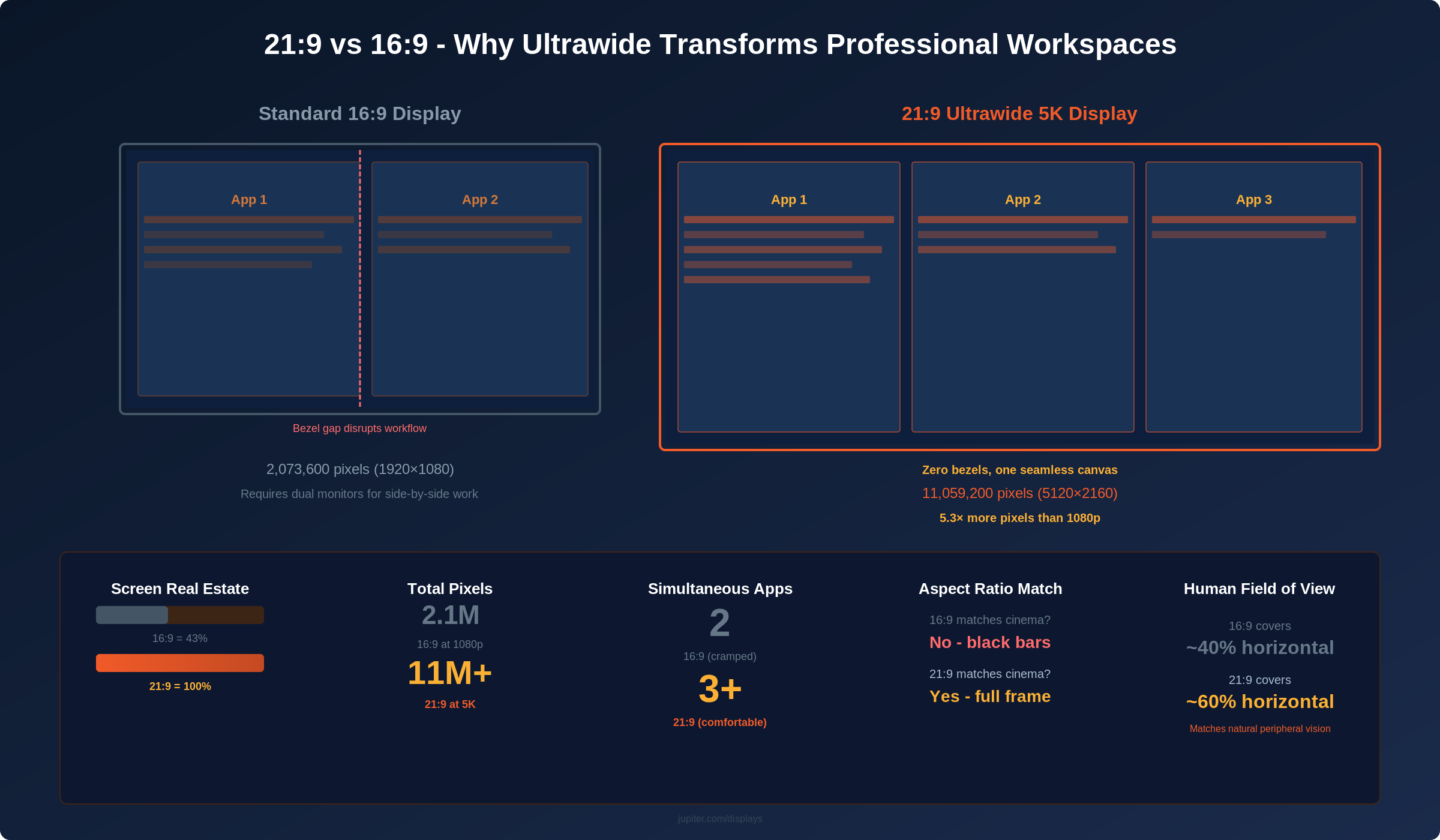
Task: Click '5.3× more pixels than 1080p'
Action: coord(1019,518)
